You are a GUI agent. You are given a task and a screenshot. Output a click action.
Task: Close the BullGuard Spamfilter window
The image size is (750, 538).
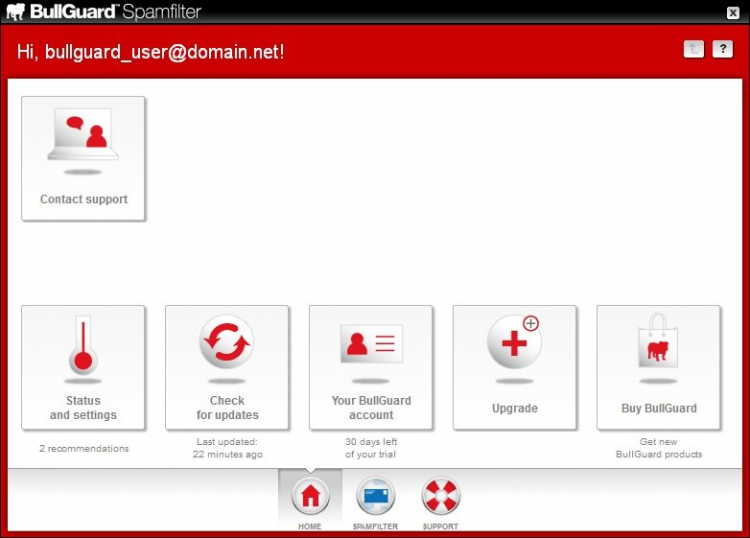(733, 13)
